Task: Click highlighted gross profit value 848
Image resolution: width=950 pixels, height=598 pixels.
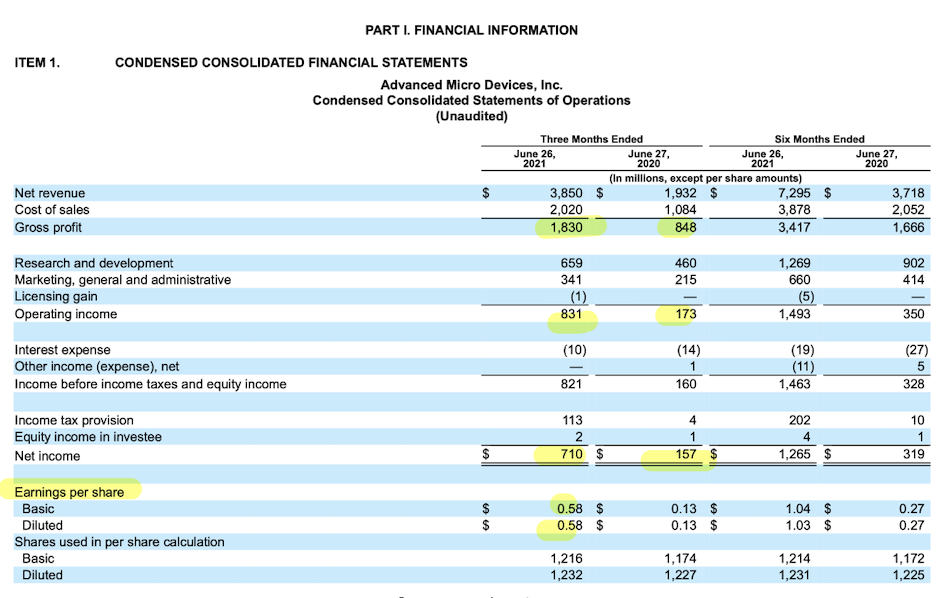Action: [x=686, y=228]
